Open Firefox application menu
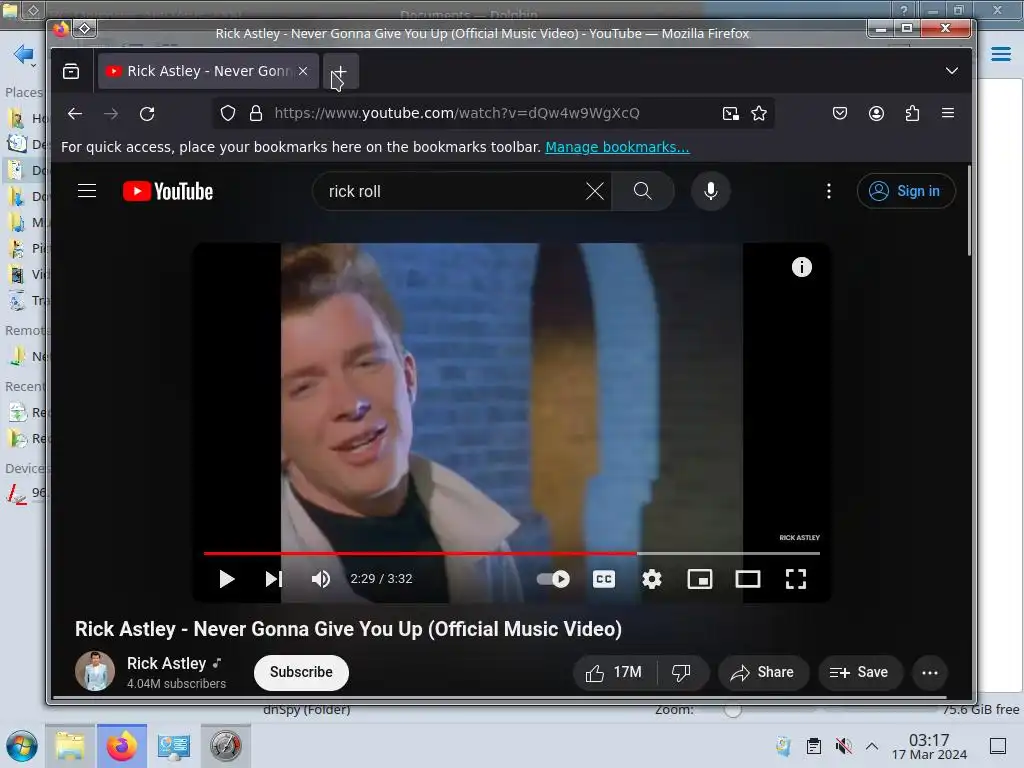1024x768 pixels. pos(948,114)
